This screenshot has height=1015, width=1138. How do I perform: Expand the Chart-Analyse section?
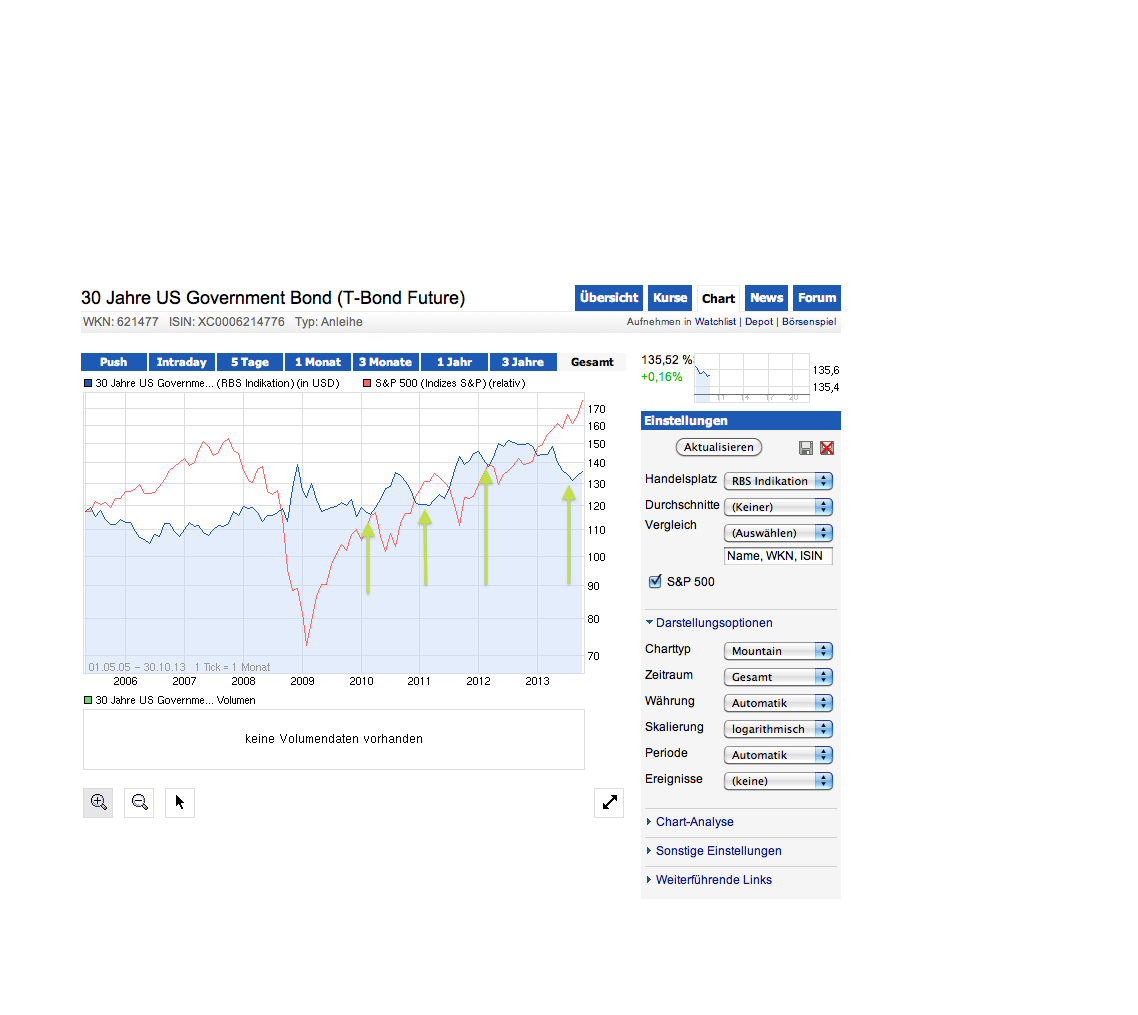click(694, 822)
